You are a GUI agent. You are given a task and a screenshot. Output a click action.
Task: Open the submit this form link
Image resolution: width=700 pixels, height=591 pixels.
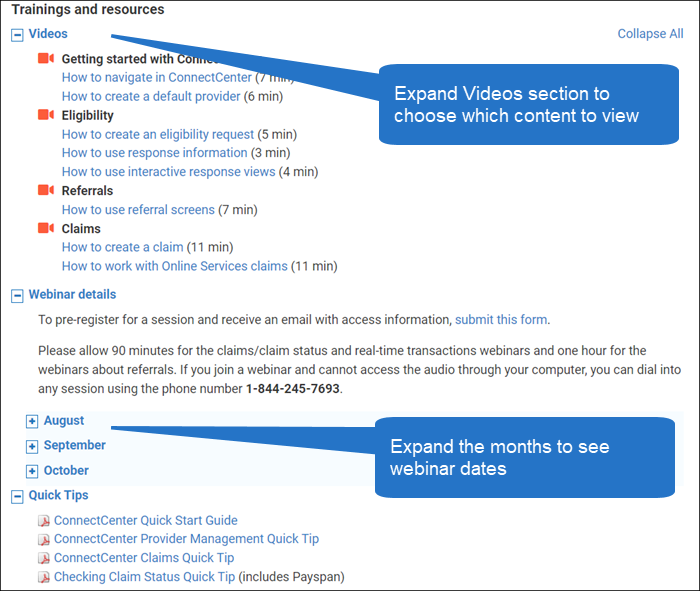click(501, 320)
